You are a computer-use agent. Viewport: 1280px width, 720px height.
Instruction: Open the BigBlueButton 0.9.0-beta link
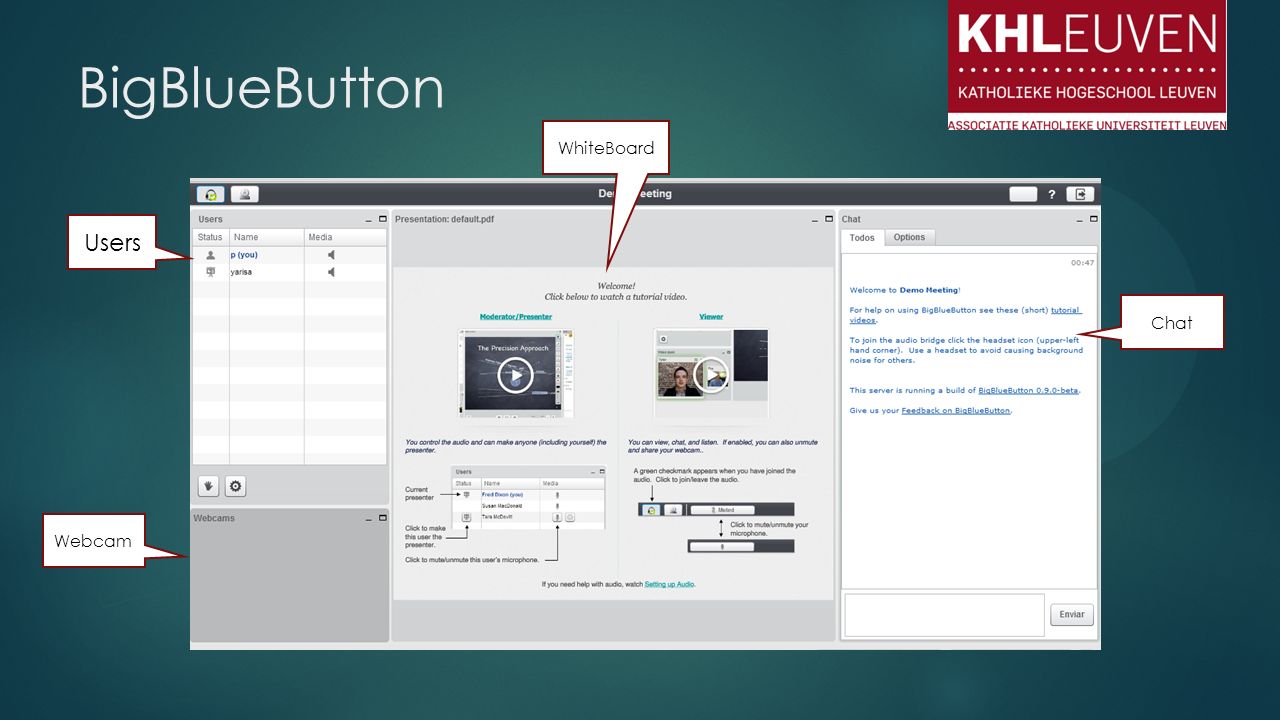pos(1028,390)
